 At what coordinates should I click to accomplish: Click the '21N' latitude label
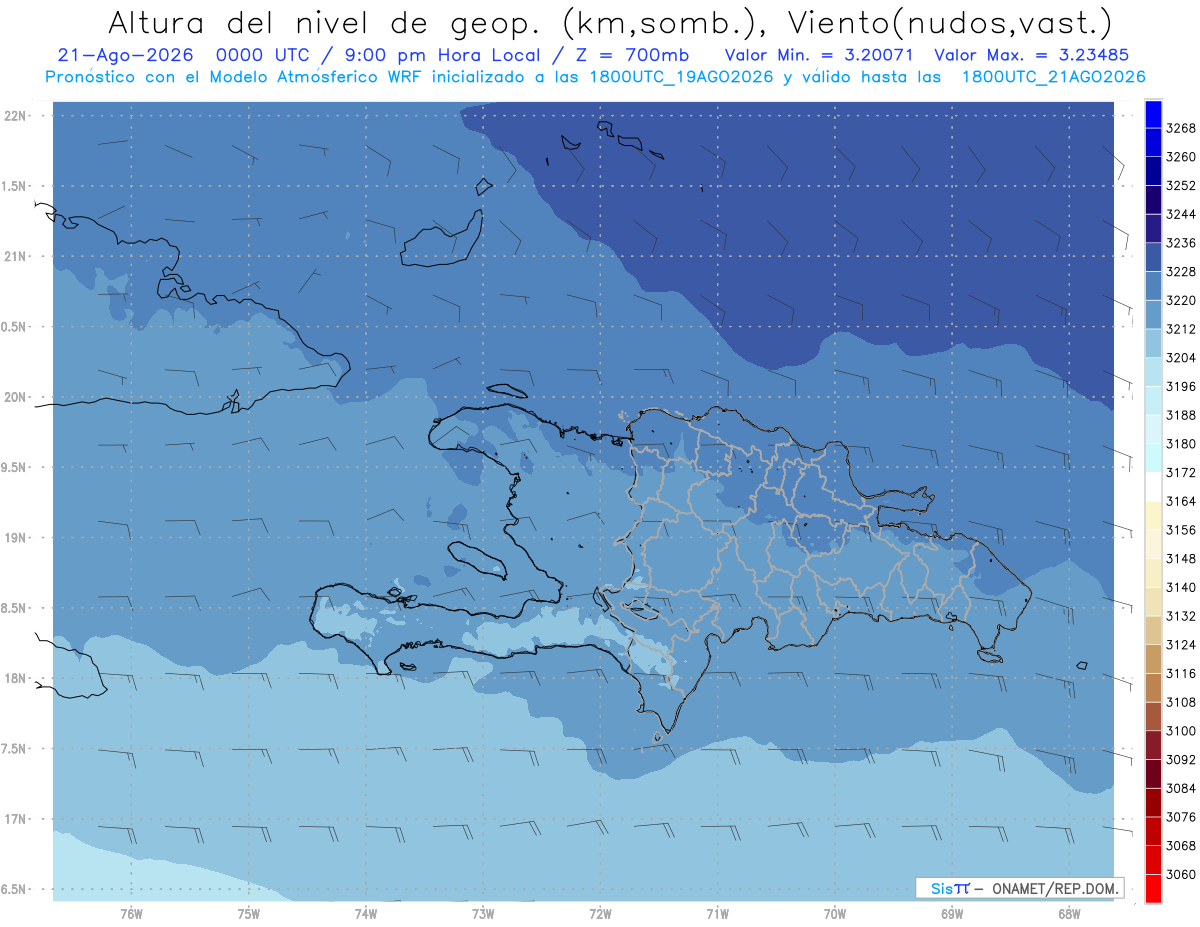15,257
